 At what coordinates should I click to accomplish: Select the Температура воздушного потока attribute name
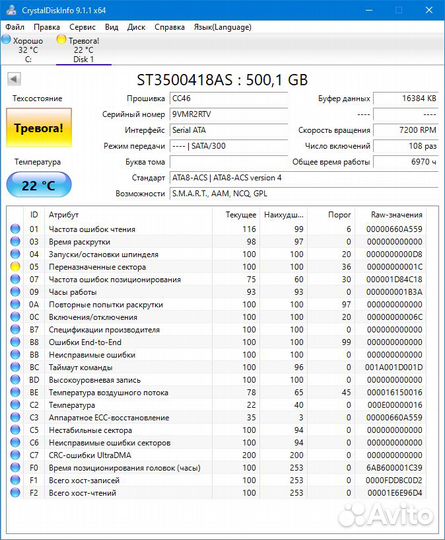(x=108, y=393)
